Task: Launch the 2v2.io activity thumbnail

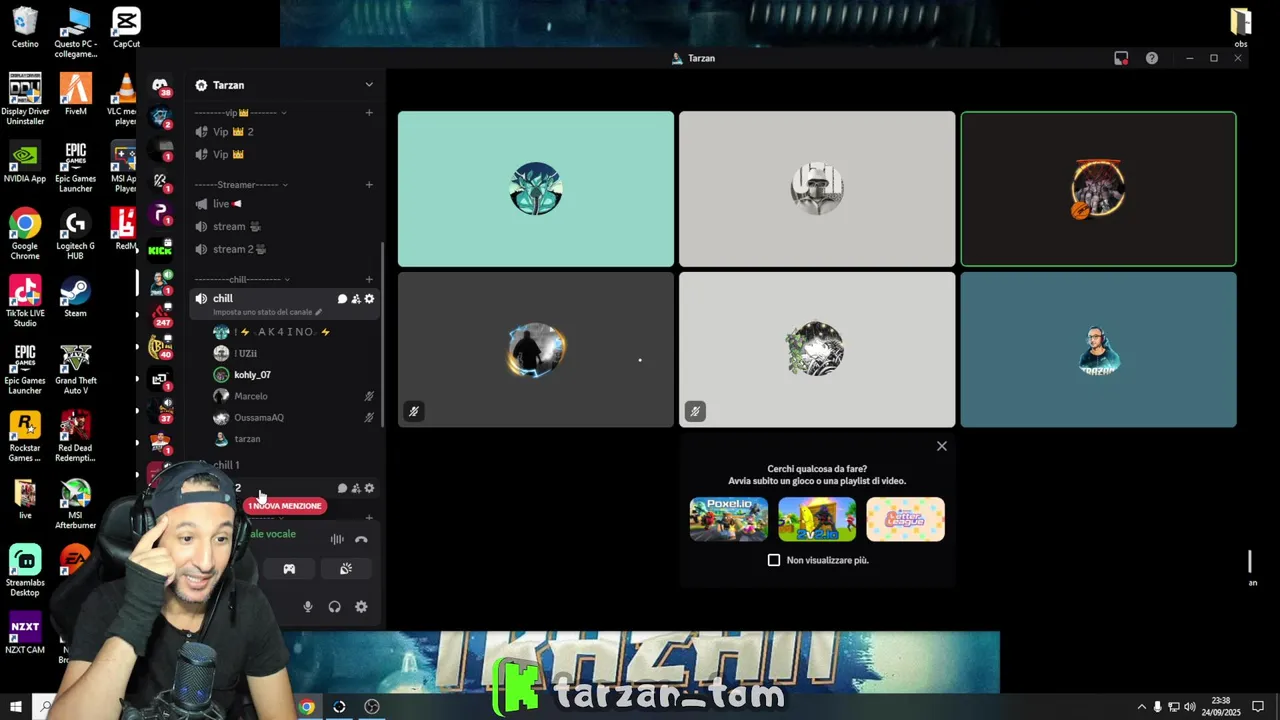Action: tap(817, 519)
